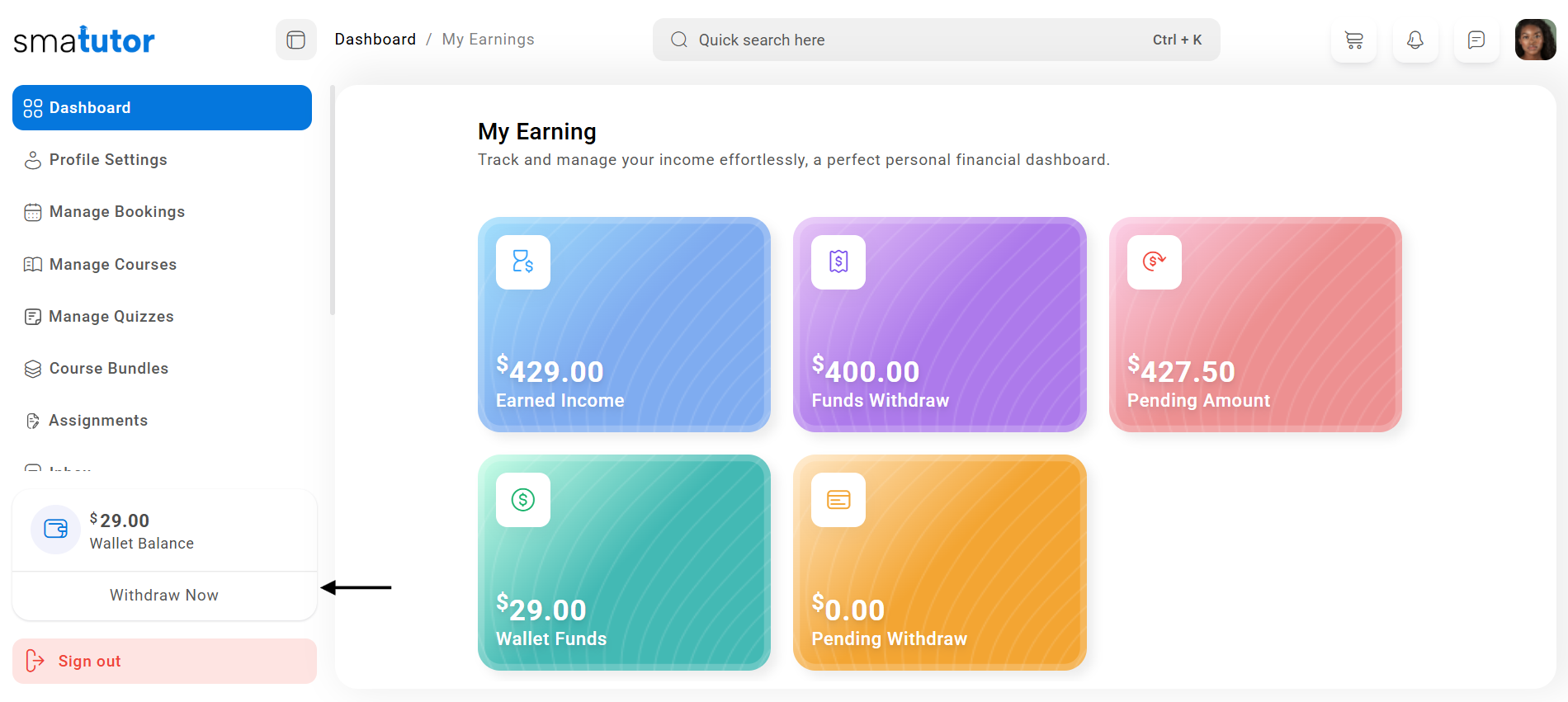
Task: Click the Pending Amount card icon
Action: pos(1154,262)
